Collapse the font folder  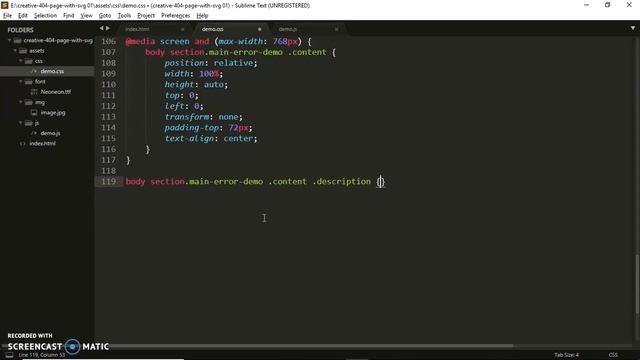coord(20,82)
